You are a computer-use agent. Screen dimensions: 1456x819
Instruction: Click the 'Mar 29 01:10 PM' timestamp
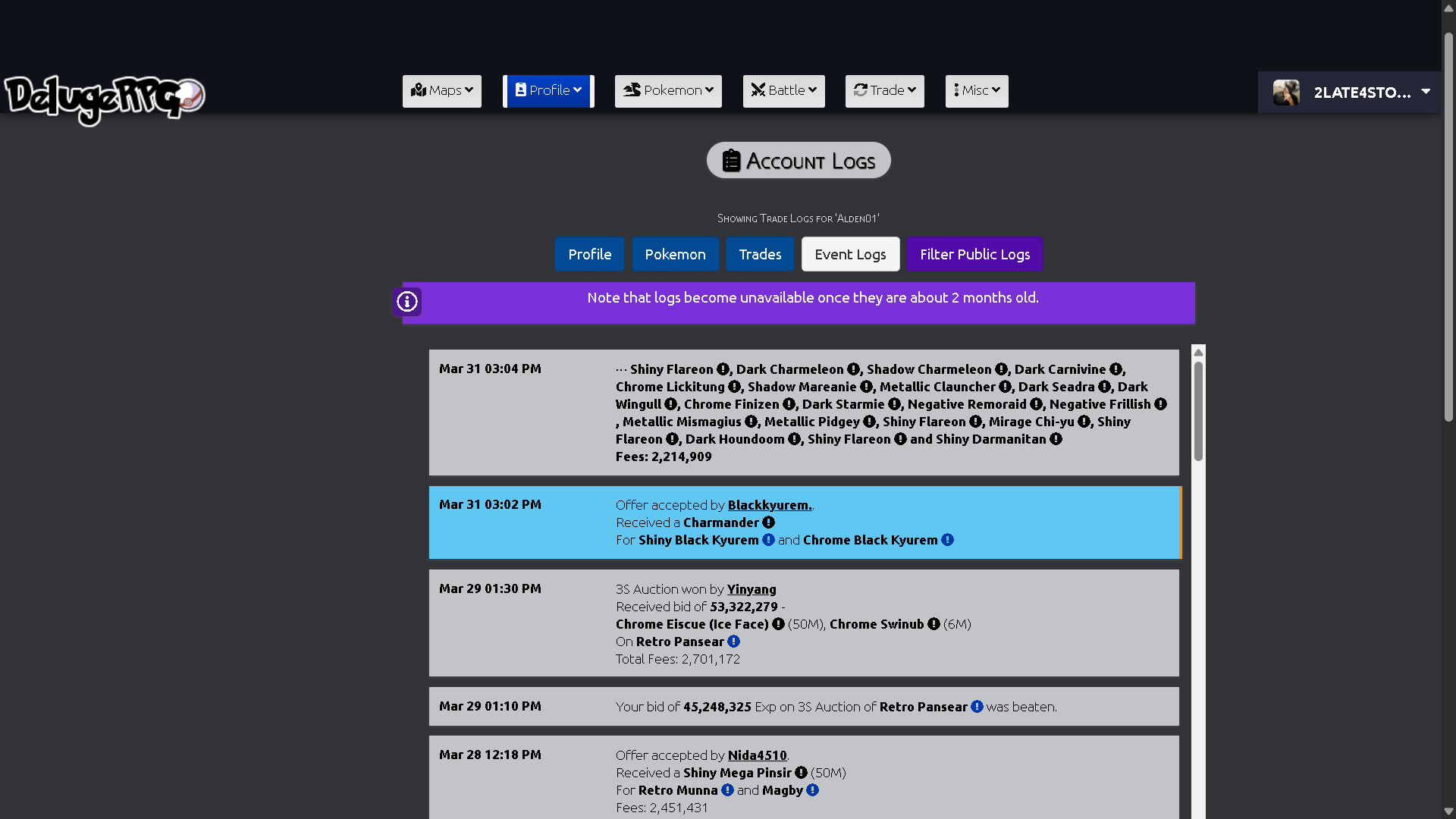[x=490, y=706]
